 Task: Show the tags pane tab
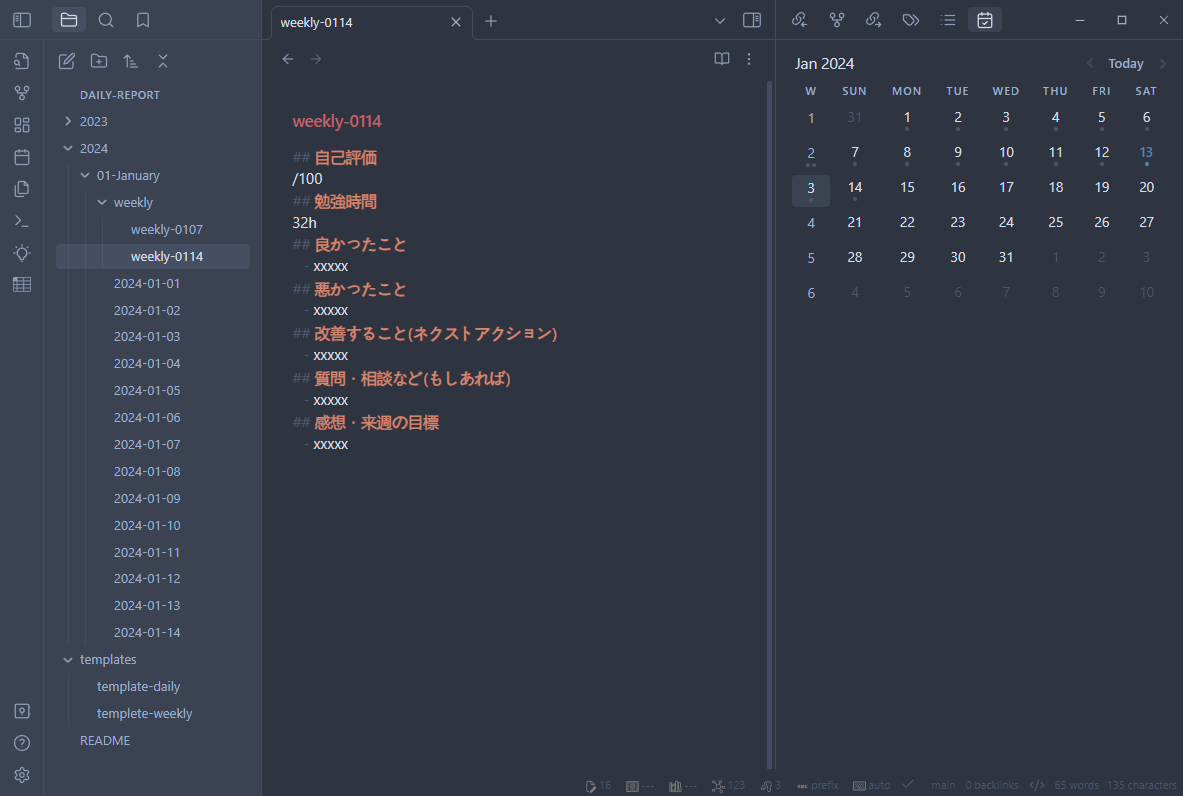(911, 20)
